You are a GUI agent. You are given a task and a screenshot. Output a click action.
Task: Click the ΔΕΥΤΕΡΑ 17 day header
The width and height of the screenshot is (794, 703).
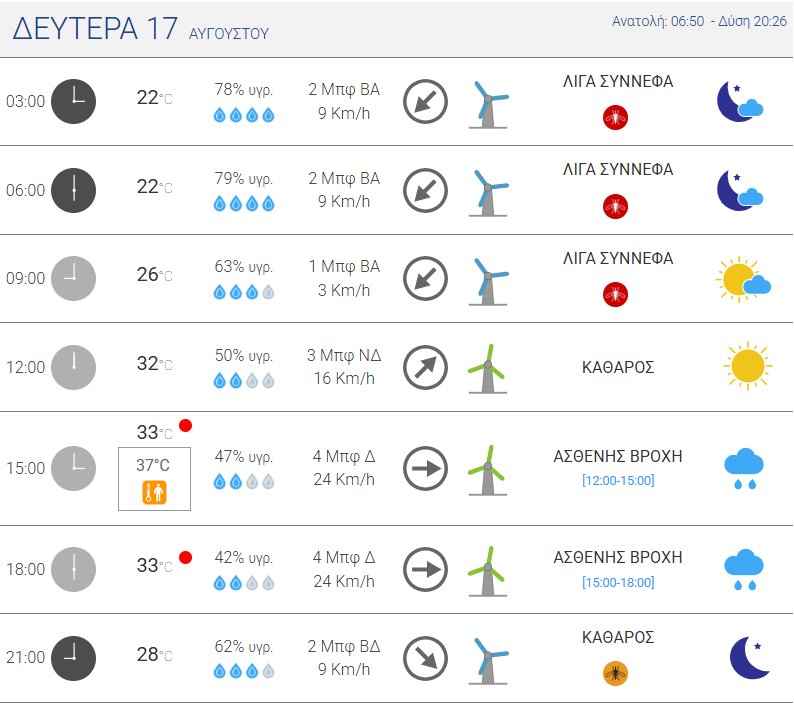pyautogui.click(x=95, y=28)
